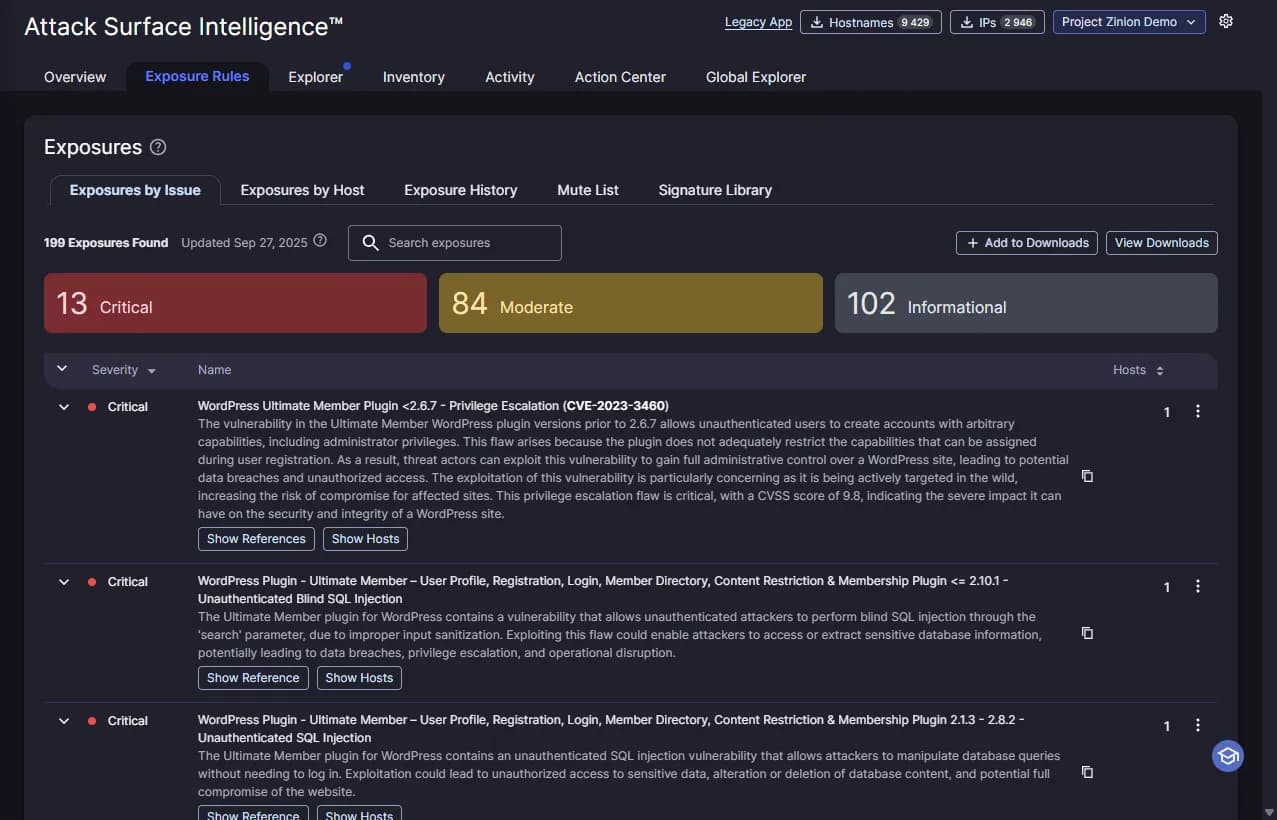Copy the Unauthenticated Blind SQL Injection description
This screenshot has height=820, width=1277.
[1087, 633]
